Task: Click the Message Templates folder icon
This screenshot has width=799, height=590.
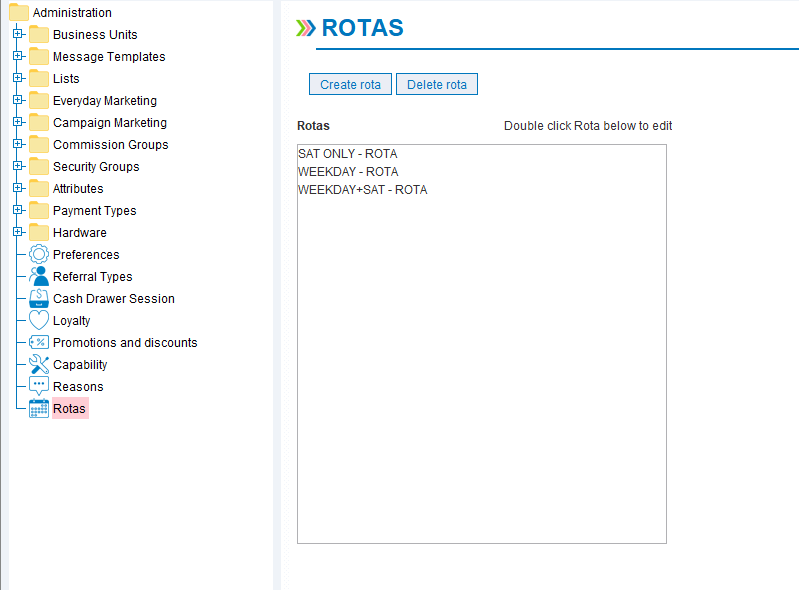Action: click(39, 57)
